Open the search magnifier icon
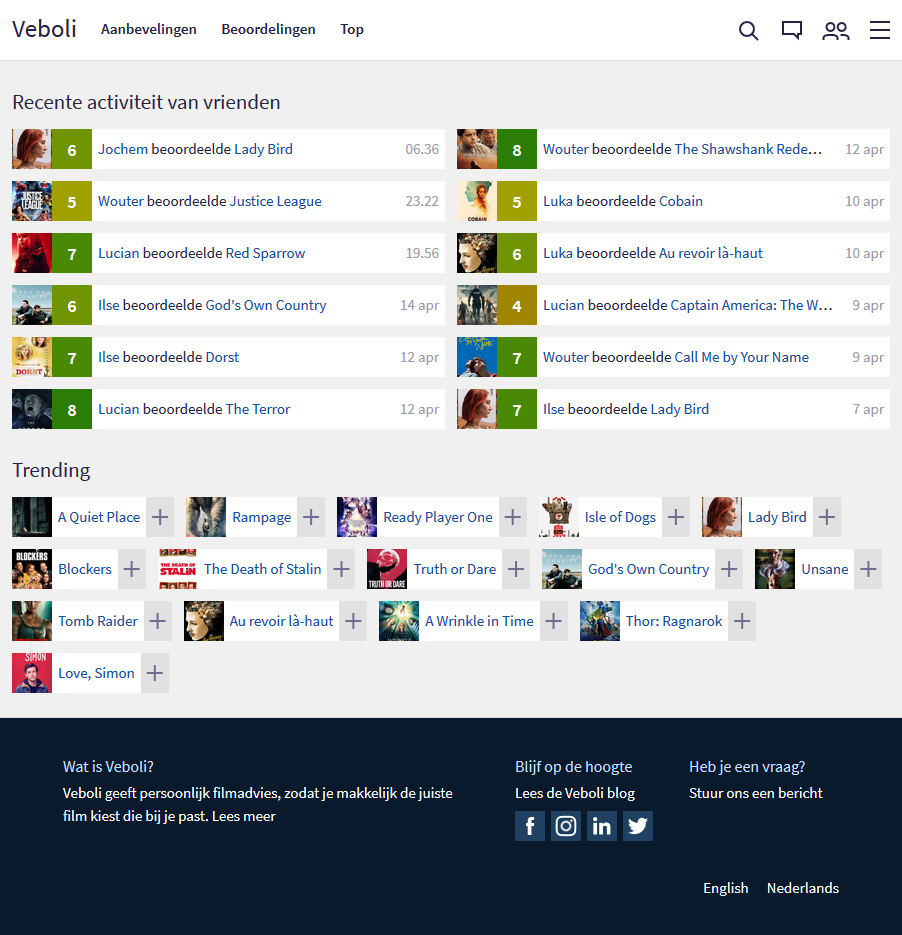902x935 pixels. click(x=748, y=30)
